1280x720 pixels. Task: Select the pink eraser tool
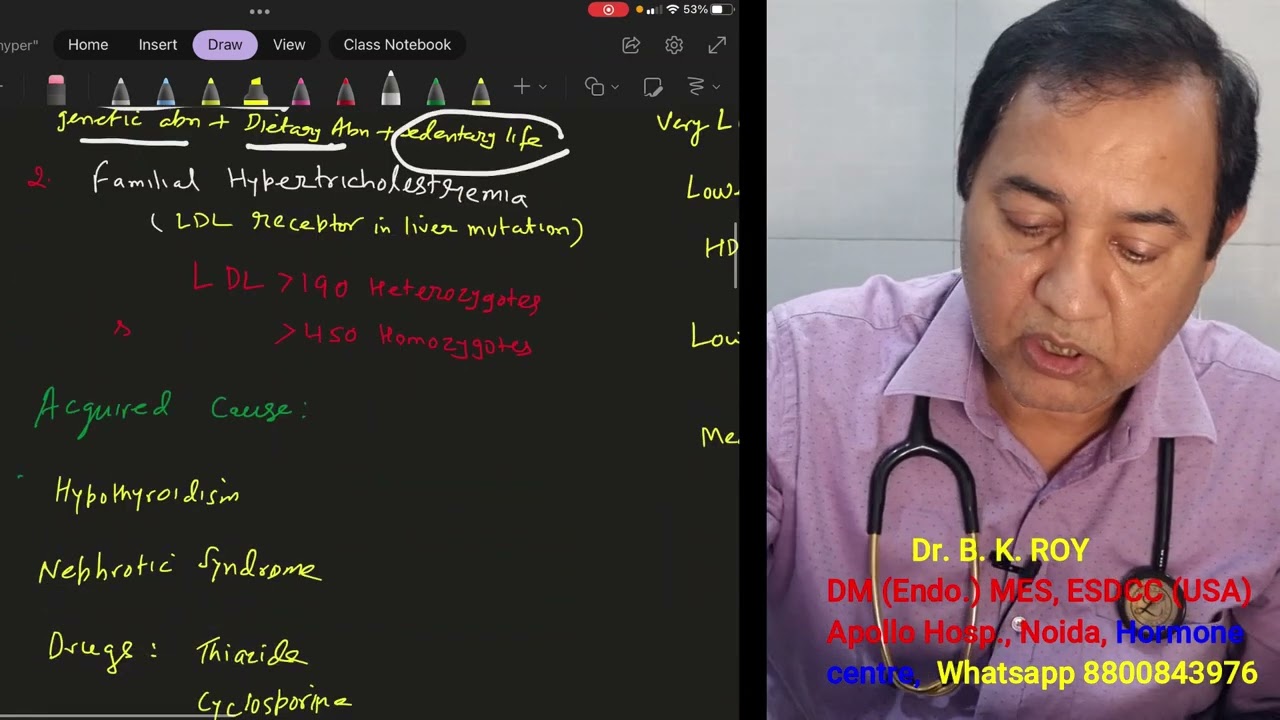(x=56, y=90)
